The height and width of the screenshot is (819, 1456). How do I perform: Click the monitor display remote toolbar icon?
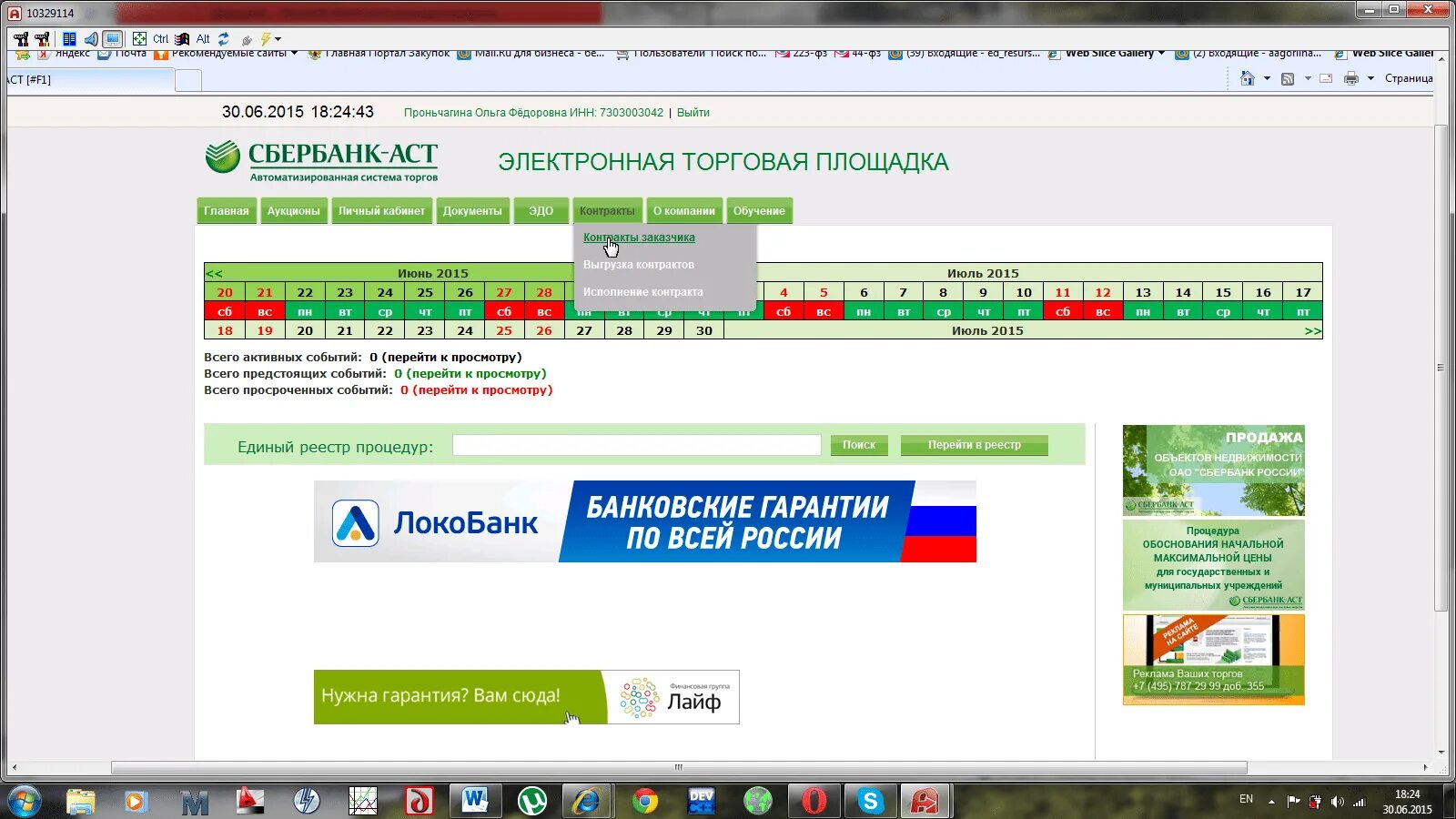[x=113, y=39]
